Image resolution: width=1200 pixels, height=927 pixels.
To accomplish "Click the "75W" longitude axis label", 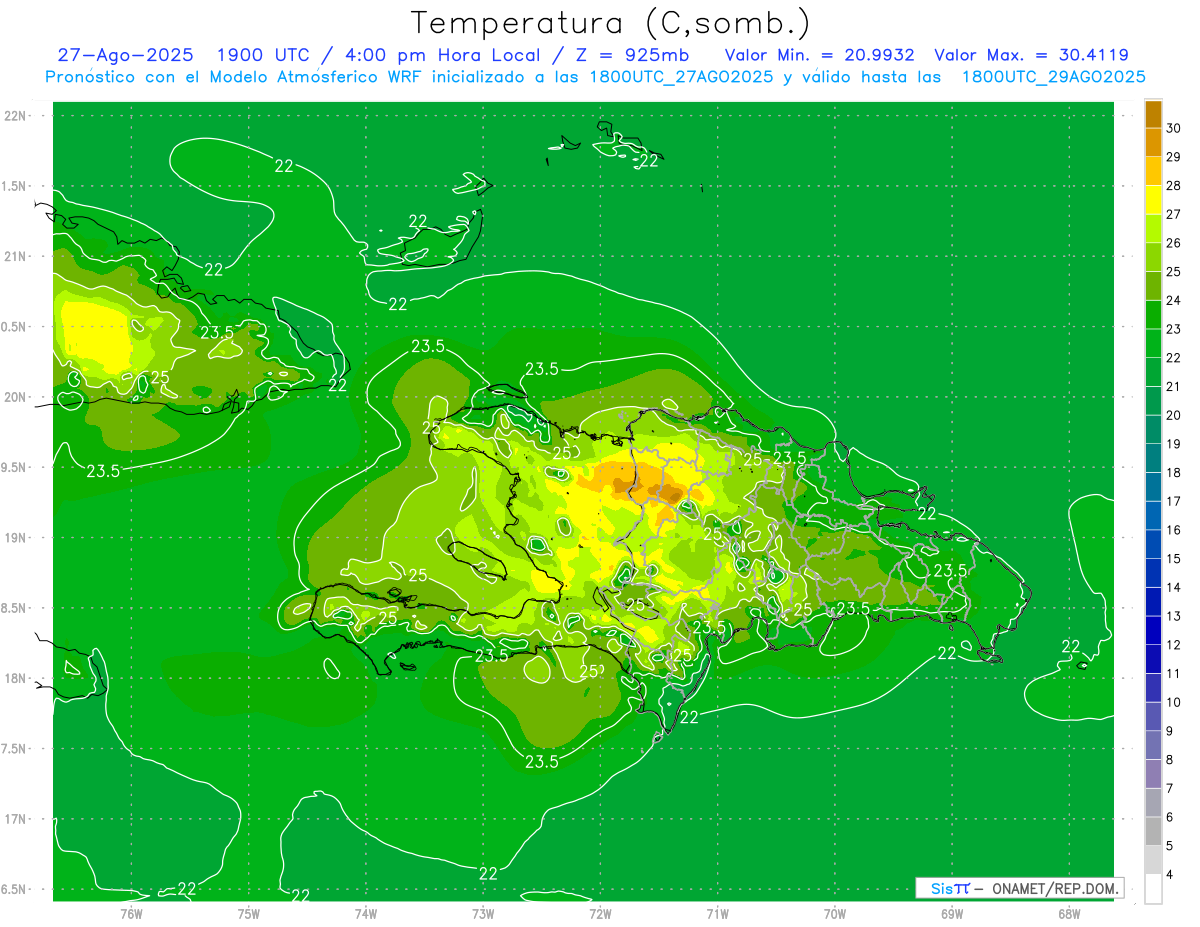I will point(248,913).
